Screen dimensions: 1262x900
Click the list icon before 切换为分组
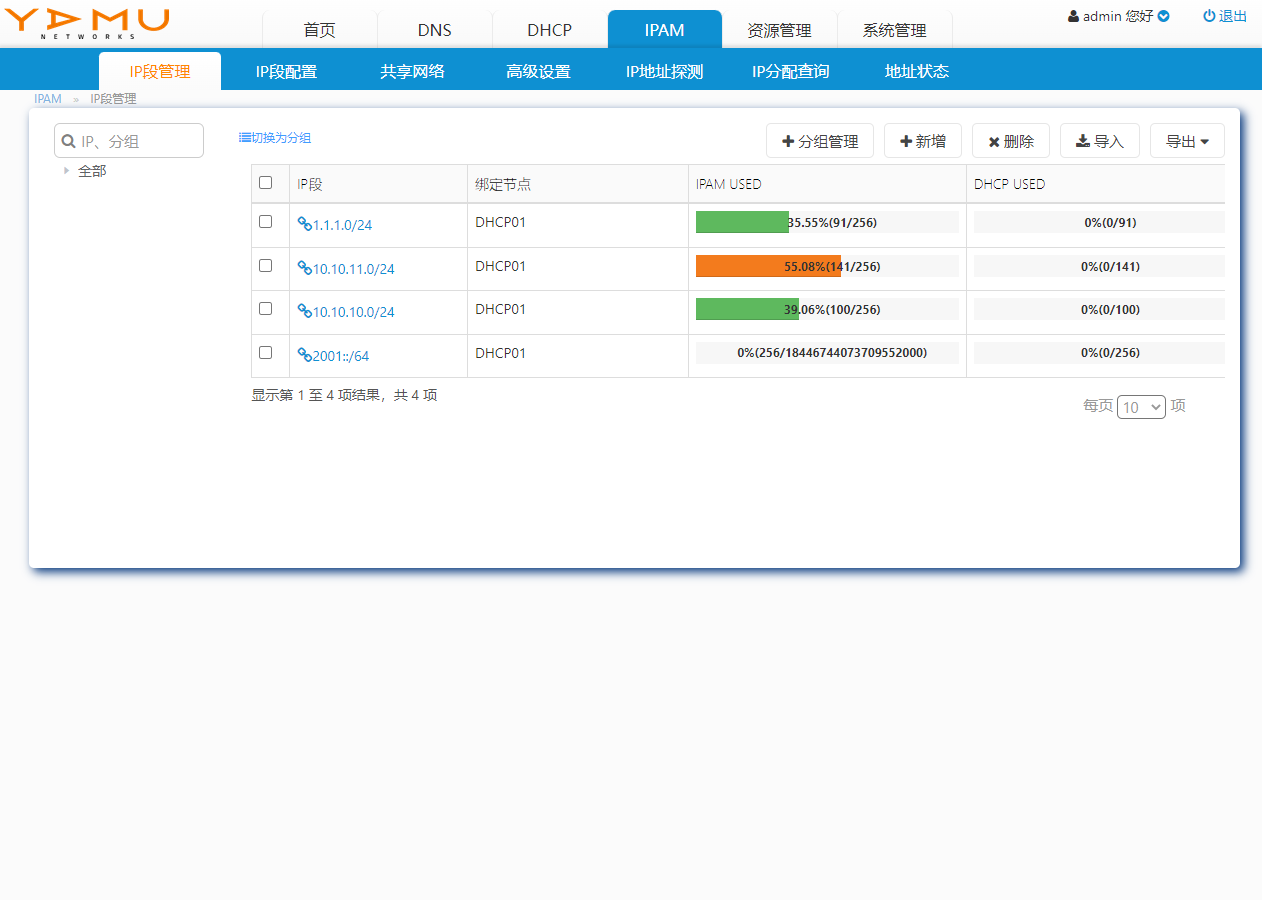tap(244, 138)
